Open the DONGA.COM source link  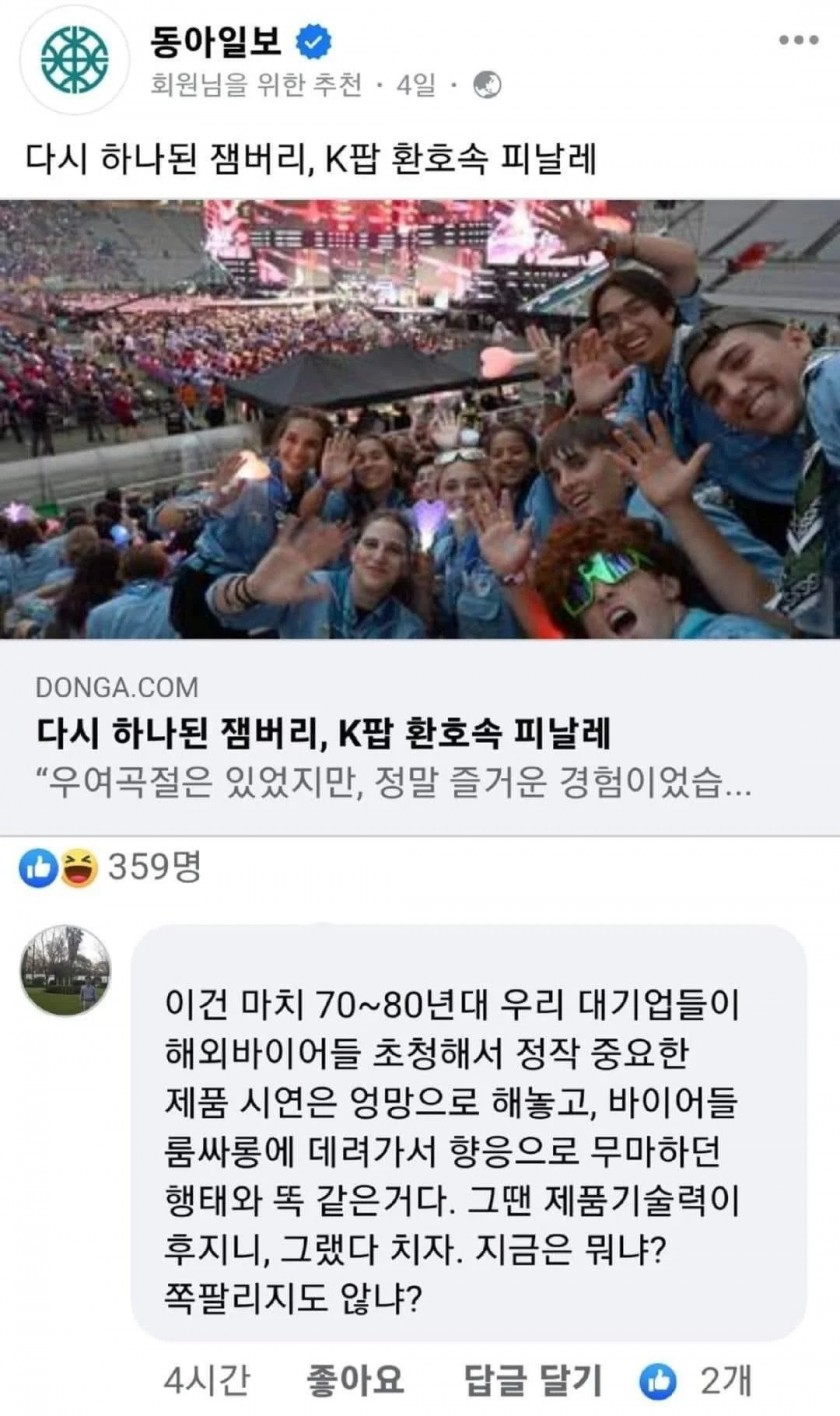click(116, 688)
